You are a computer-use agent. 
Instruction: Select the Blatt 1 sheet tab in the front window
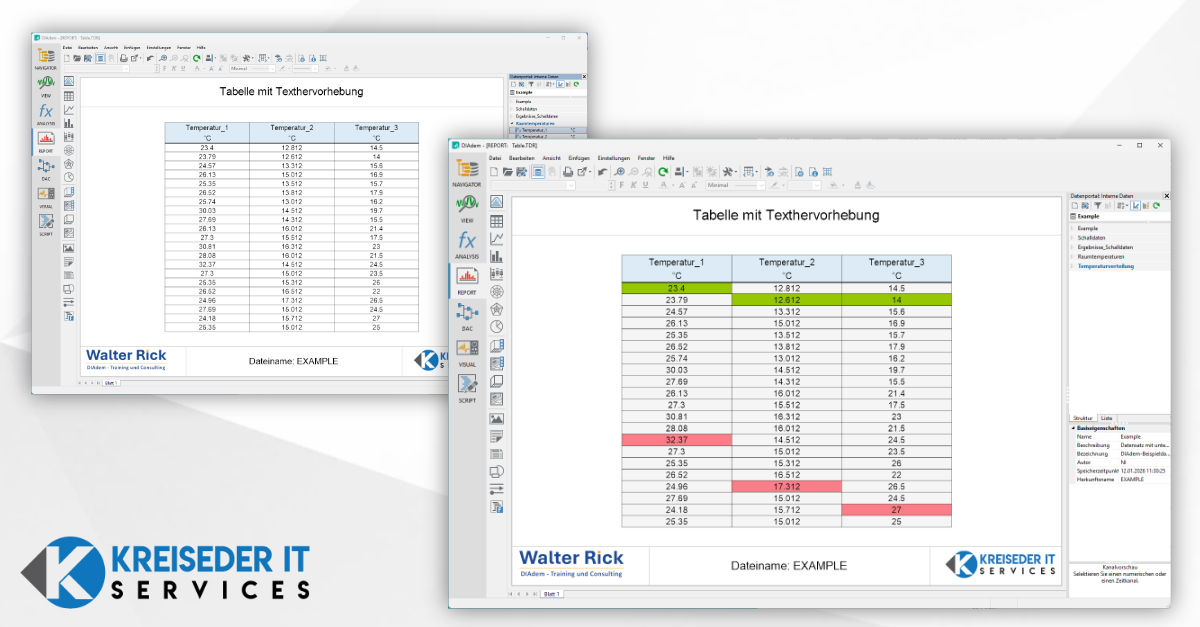tap(551, 594)
